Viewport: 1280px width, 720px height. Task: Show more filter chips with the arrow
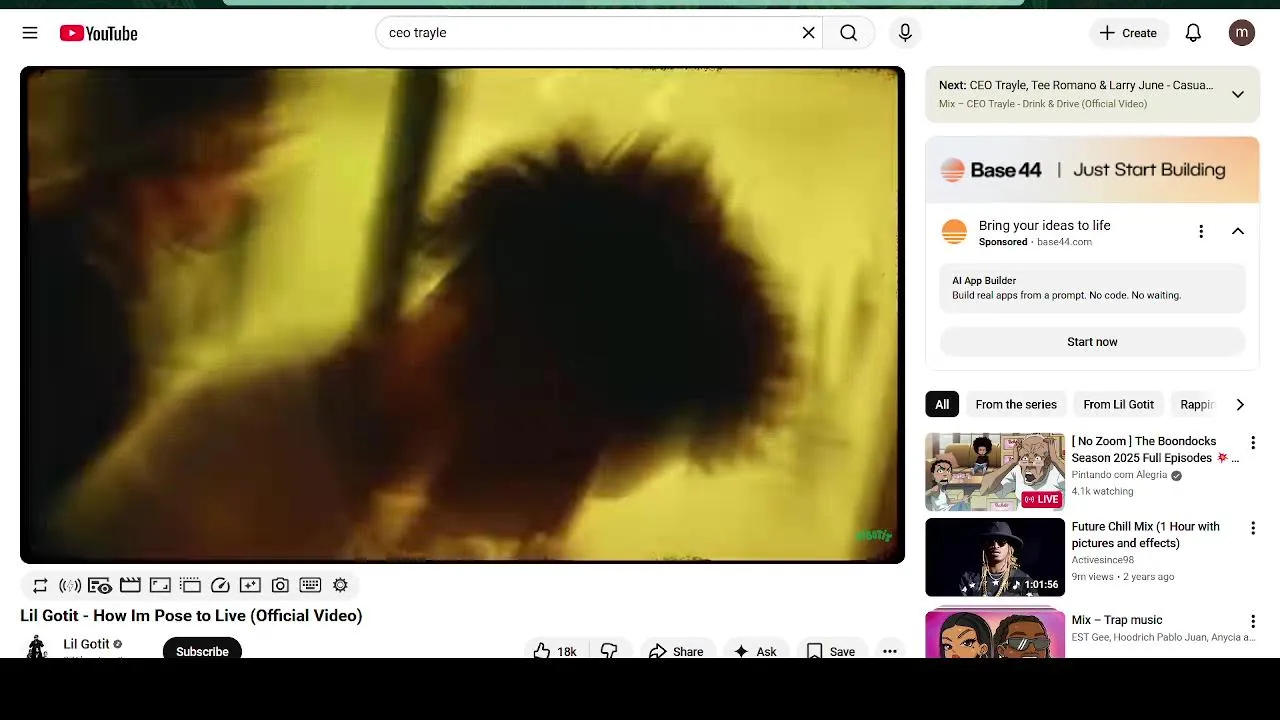(x=1240, y=404)
